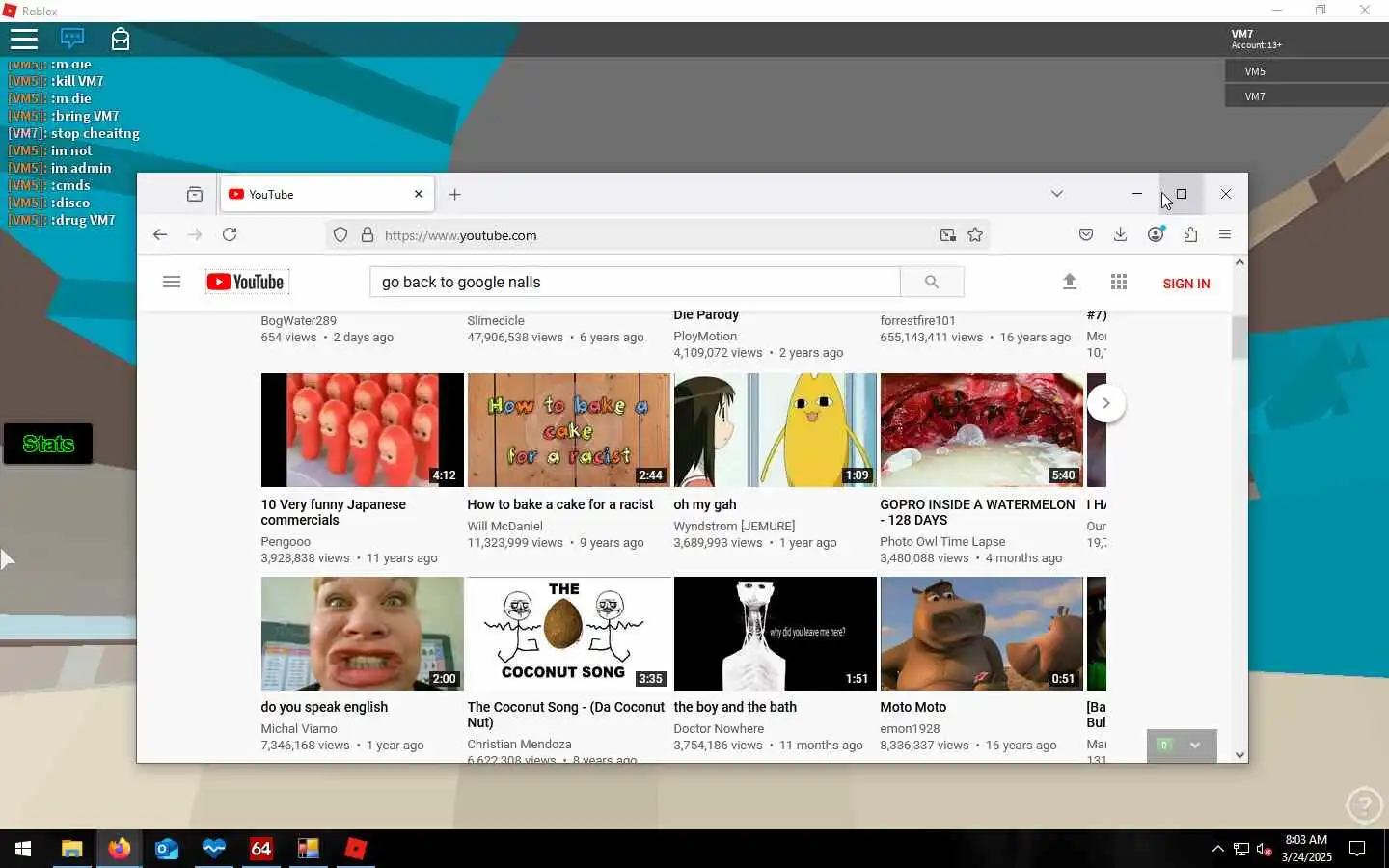Open How to bake a cake thumbnail
Viewport: 1389px width, 868px height.
coord(568,430)
